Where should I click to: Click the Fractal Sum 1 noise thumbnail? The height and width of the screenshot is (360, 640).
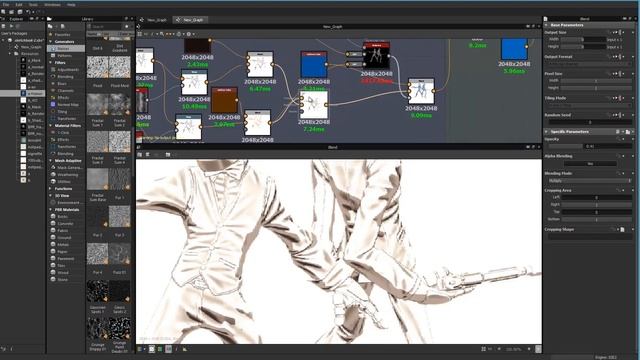[x=98, y=105]
